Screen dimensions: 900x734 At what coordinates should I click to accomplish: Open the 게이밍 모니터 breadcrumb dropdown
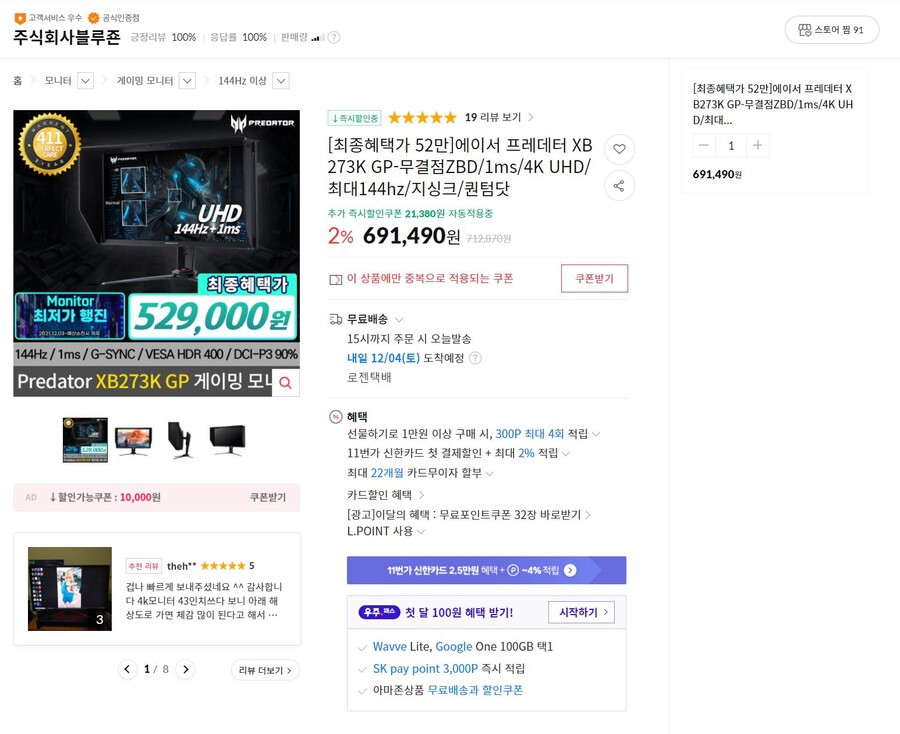click(x=187, y=81)
